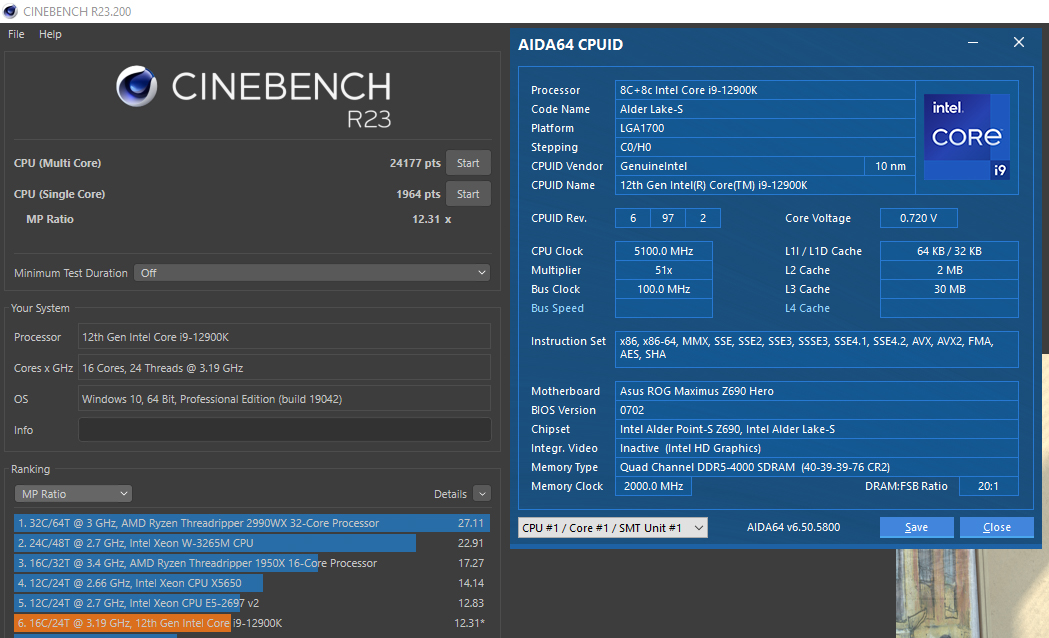Click the L4 Cache link label
Screen dimensions: 1049x638
pyautogui.click(x=807, y=308)
